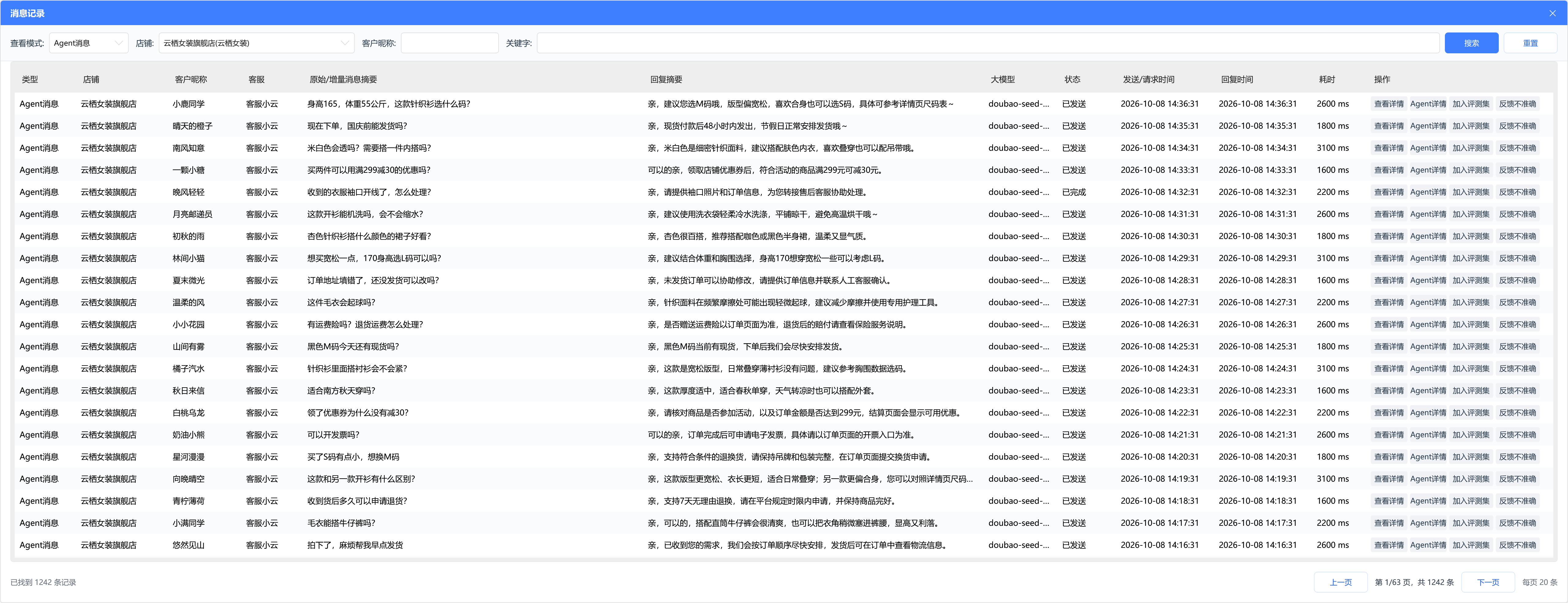Click message 现在下单，国庆前能发货吗？
This screenshot has width=1568, height=603.
(x=357, y=126)
